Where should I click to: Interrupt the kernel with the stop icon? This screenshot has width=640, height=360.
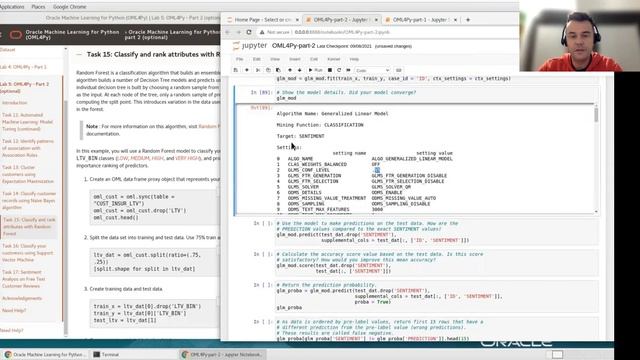click(x=330, y=70)
